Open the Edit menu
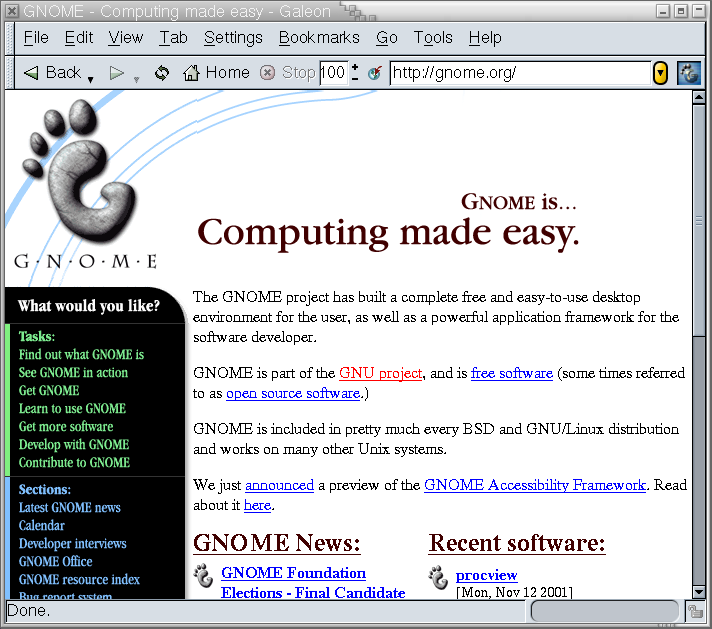Screen dimensions: 712x629 (79, 38)
